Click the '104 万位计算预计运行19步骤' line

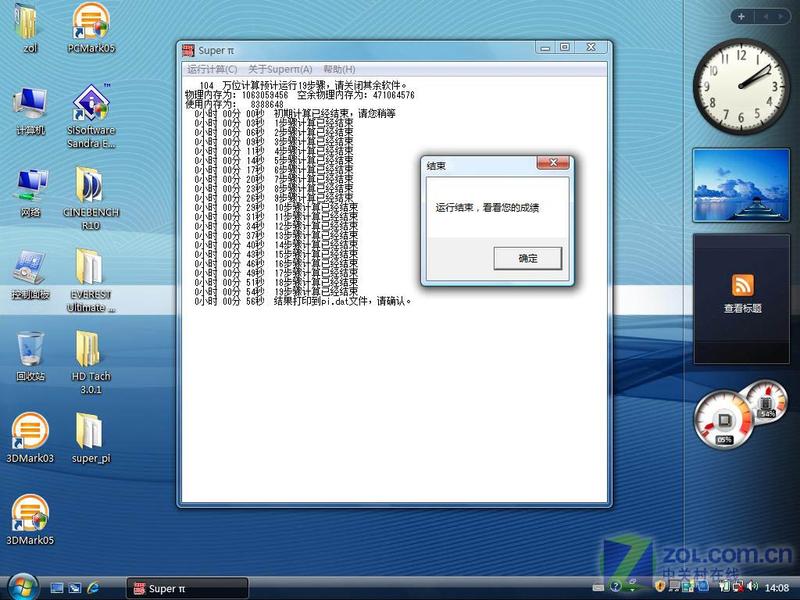(x=303, y=85)
